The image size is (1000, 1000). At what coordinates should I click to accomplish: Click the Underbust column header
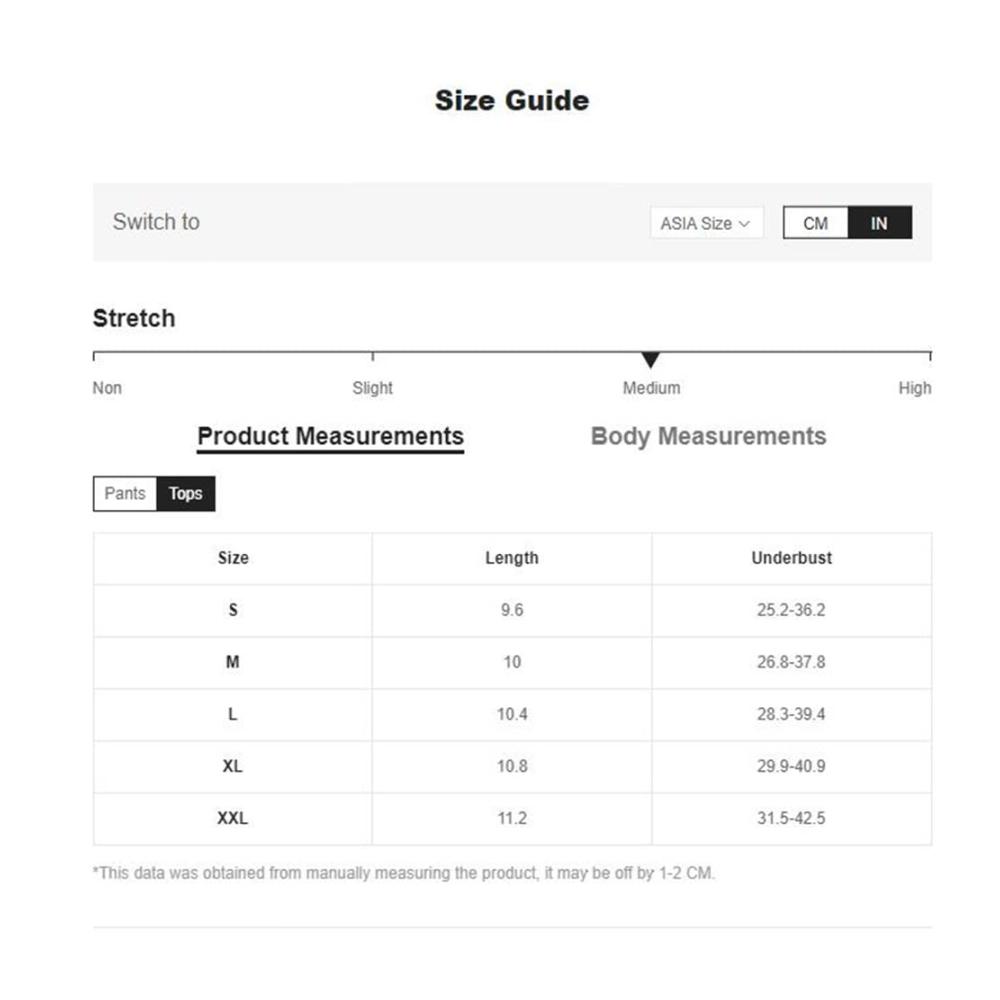(x=791, y=558)
